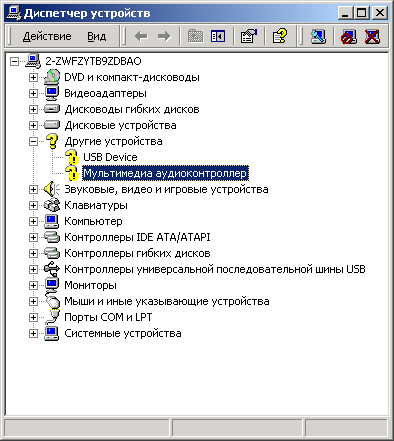This screenshot has height=441, width=394.
Task: Open the Действие menu
Action: pyautogui.click(x=47, y=36)
